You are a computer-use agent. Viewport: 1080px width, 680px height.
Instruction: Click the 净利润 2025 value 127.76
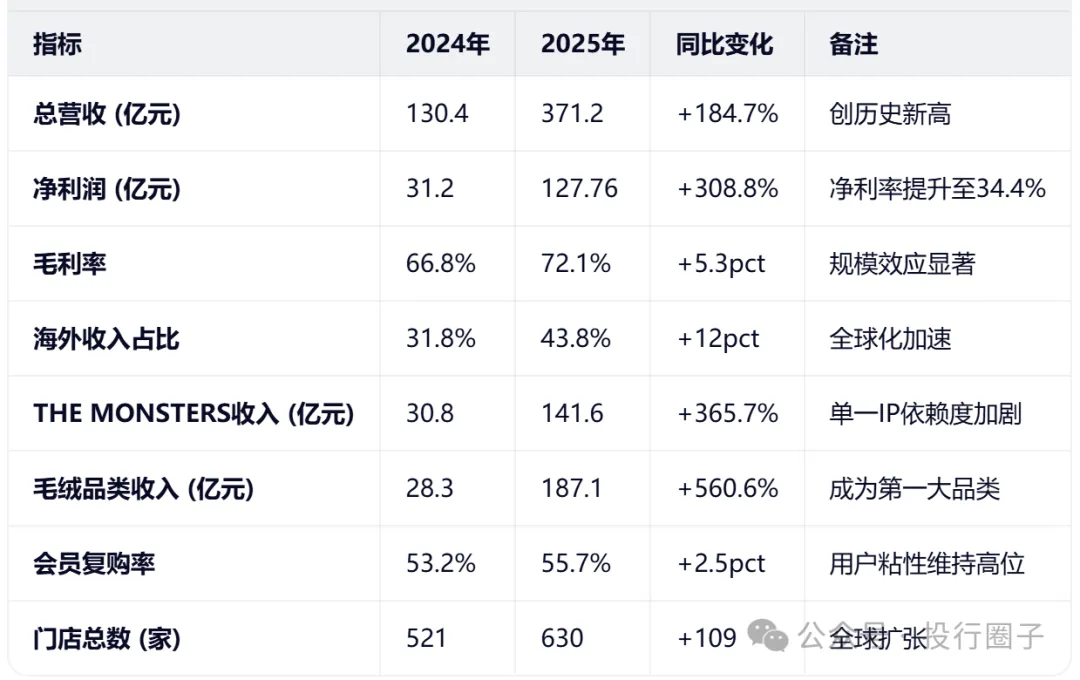coord(579,189)
